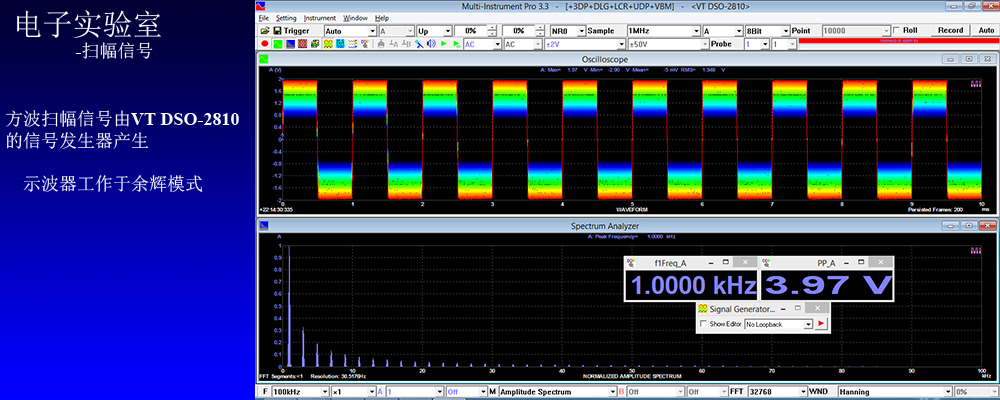Click the red buffer usage progress bar
The width and height of the screenshot is (1000, 400).
coord(898,41)
